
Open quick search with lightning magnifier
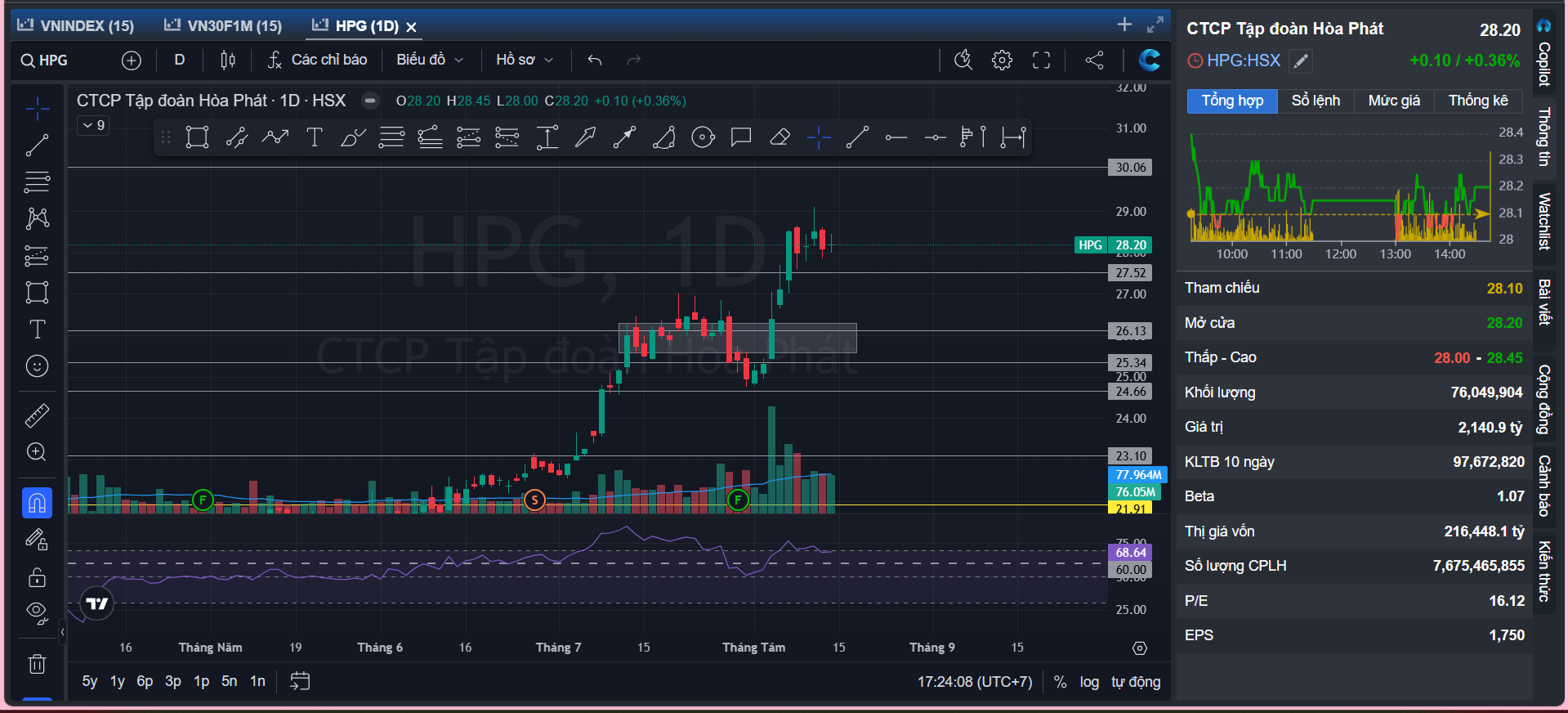coord(963,60)
